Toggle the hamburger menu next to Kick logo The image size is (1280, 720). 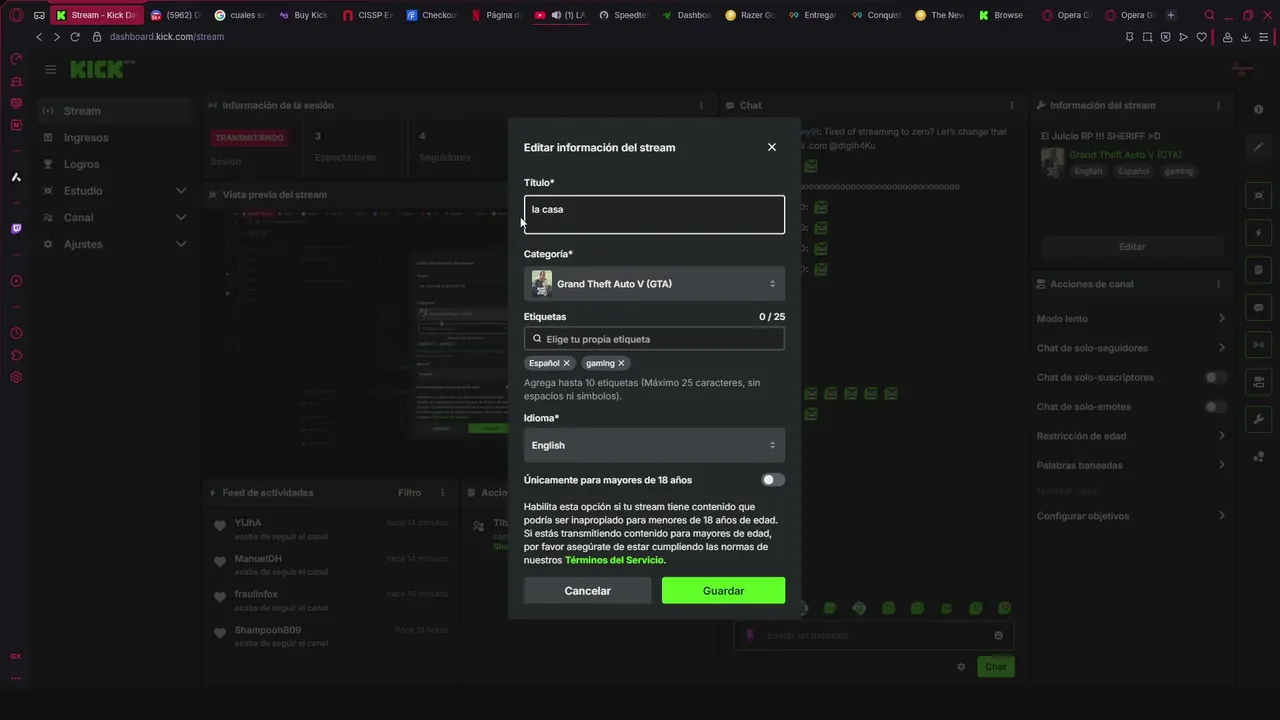click(x=50, y=69)
